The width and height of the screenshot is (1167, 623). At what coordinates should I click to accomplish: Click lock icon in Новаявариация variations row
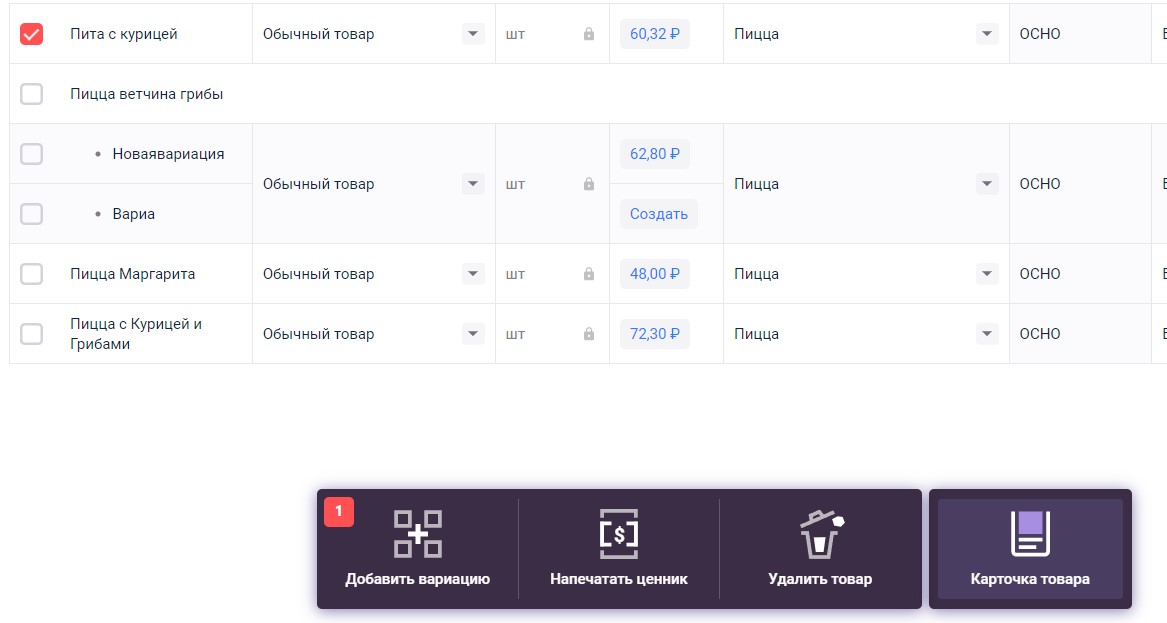point(589,184)
